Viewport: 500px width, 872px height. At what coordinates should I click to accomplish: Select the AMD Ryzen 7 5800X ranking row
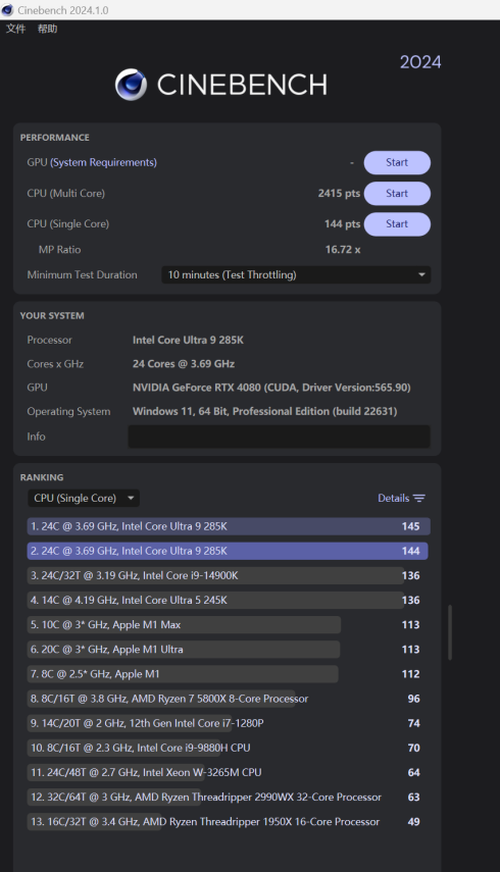coord(229,698)
